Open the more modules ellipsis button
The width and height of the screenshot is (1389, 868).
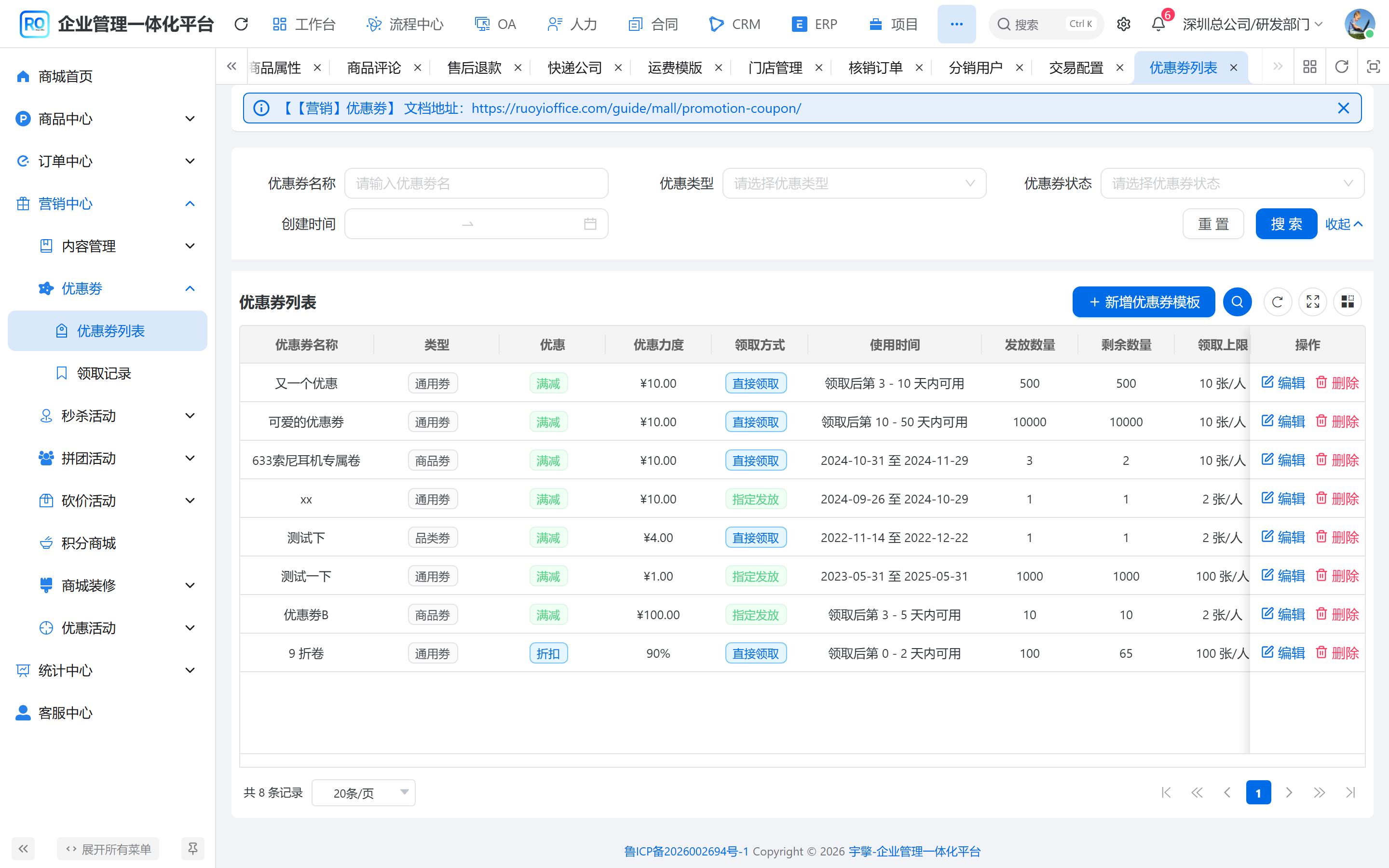tap(956, 24)
